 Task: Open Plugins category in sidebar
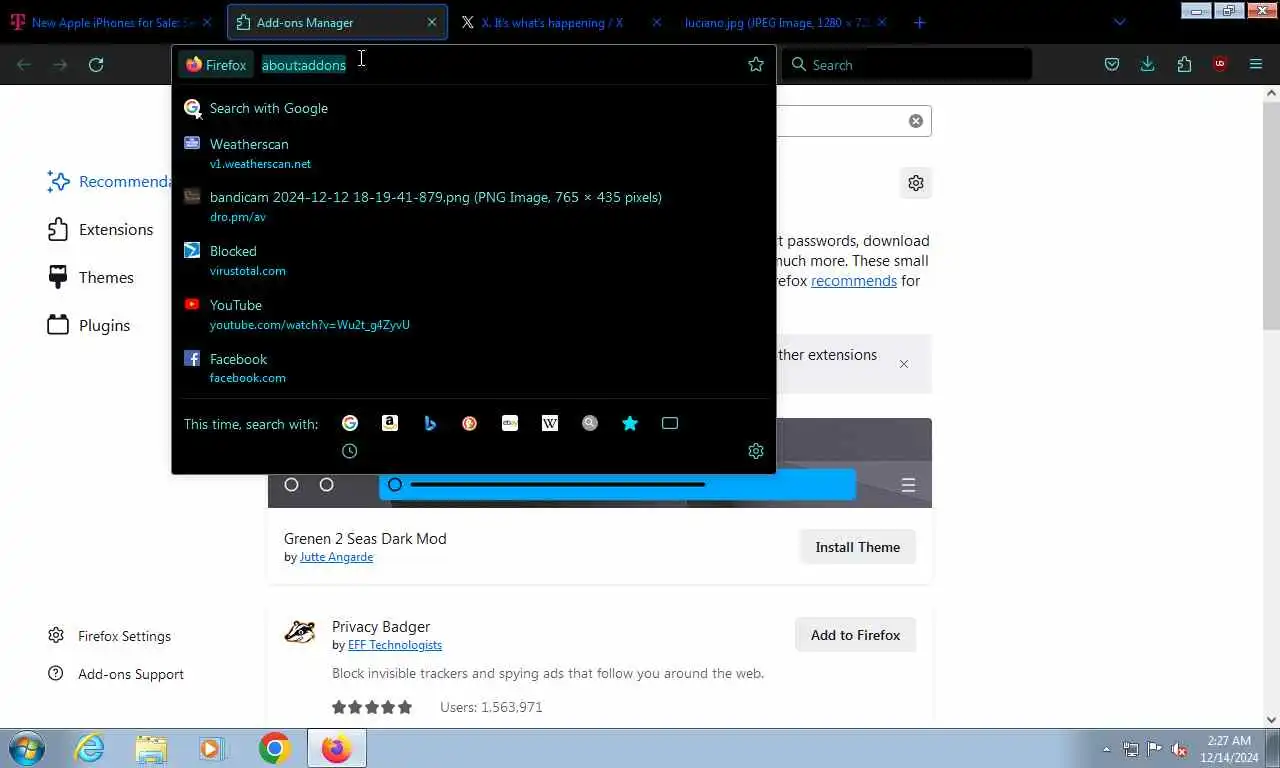click(x=89, y=325)
